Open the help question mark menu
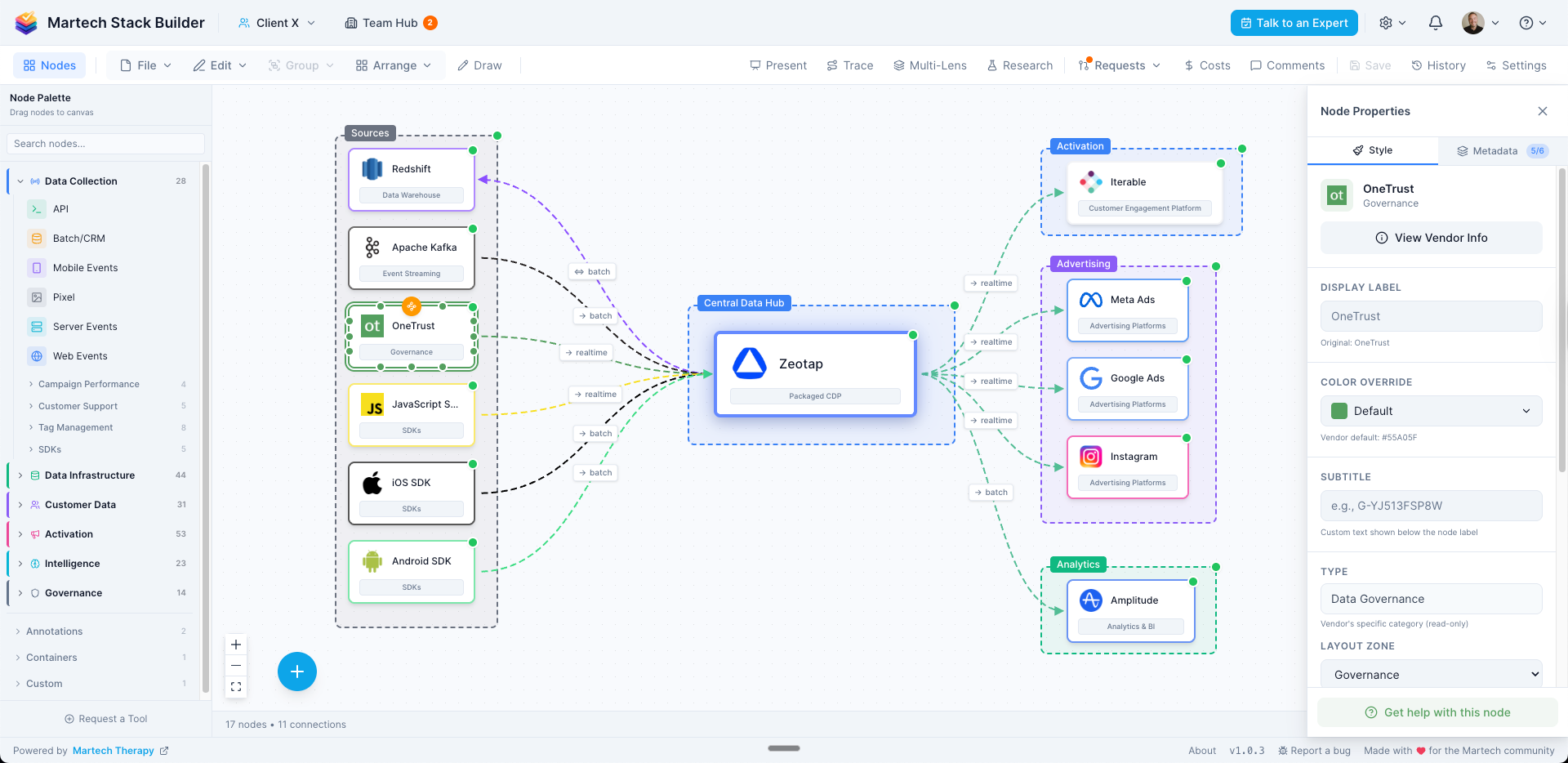 tap(1533, 23)
